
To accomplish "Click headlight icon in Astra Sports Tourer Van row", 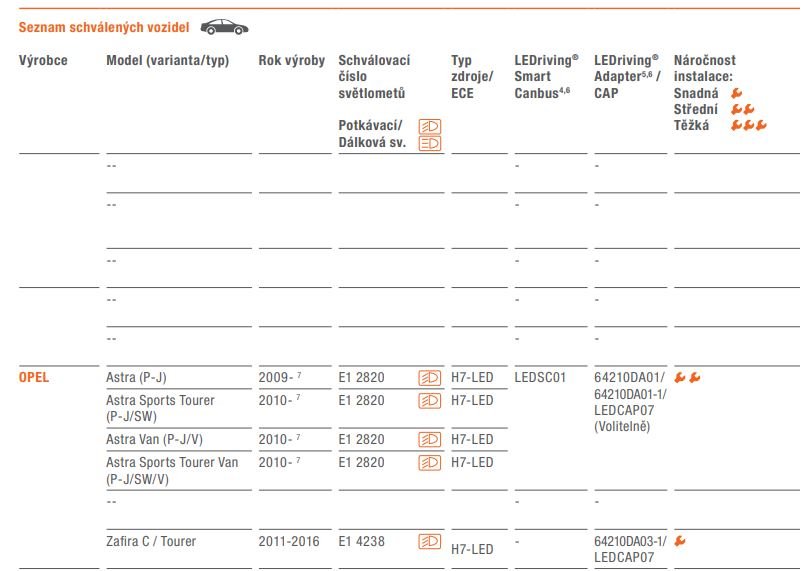I will click(x=429, y=463).
